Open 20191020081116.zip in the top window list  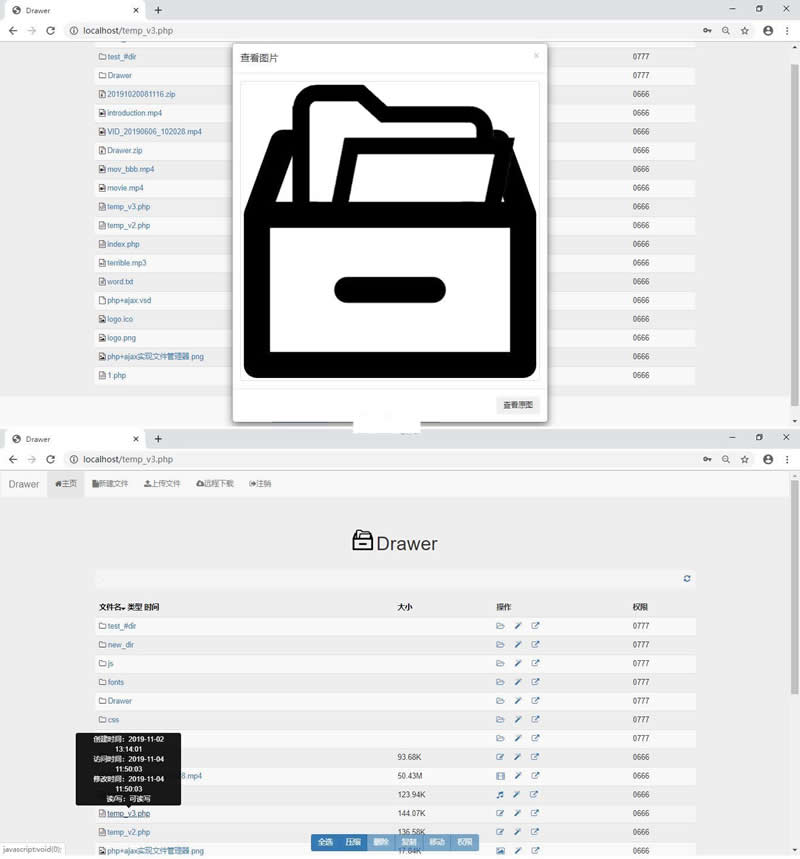click(x=141, y=94)
